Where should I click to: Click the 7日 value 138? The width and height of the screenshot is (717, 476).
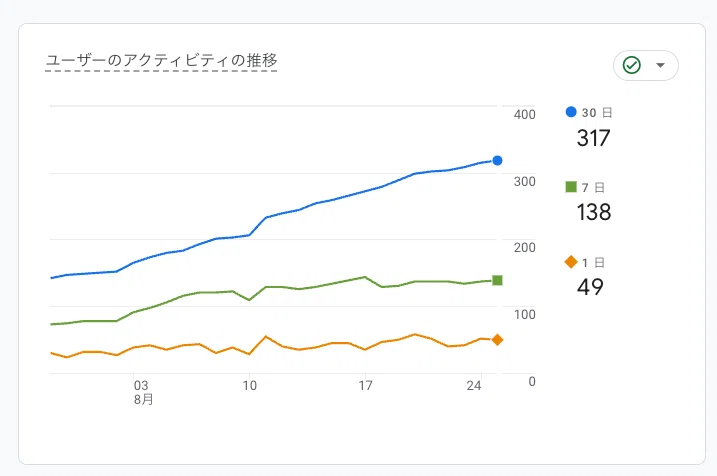click(x=594, y=212)
